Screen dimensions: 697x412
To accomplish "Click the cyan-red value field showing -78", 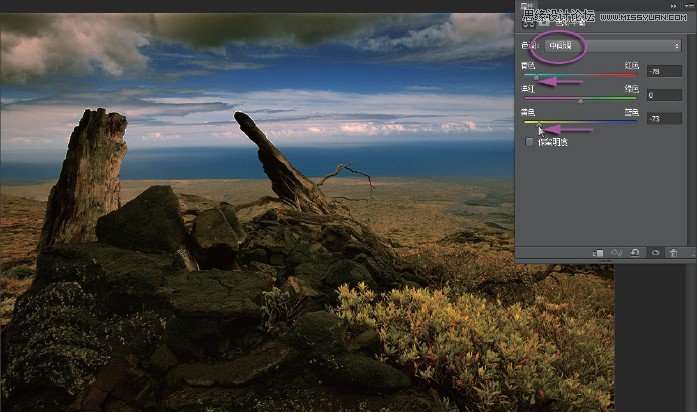I will coord(664,71).
